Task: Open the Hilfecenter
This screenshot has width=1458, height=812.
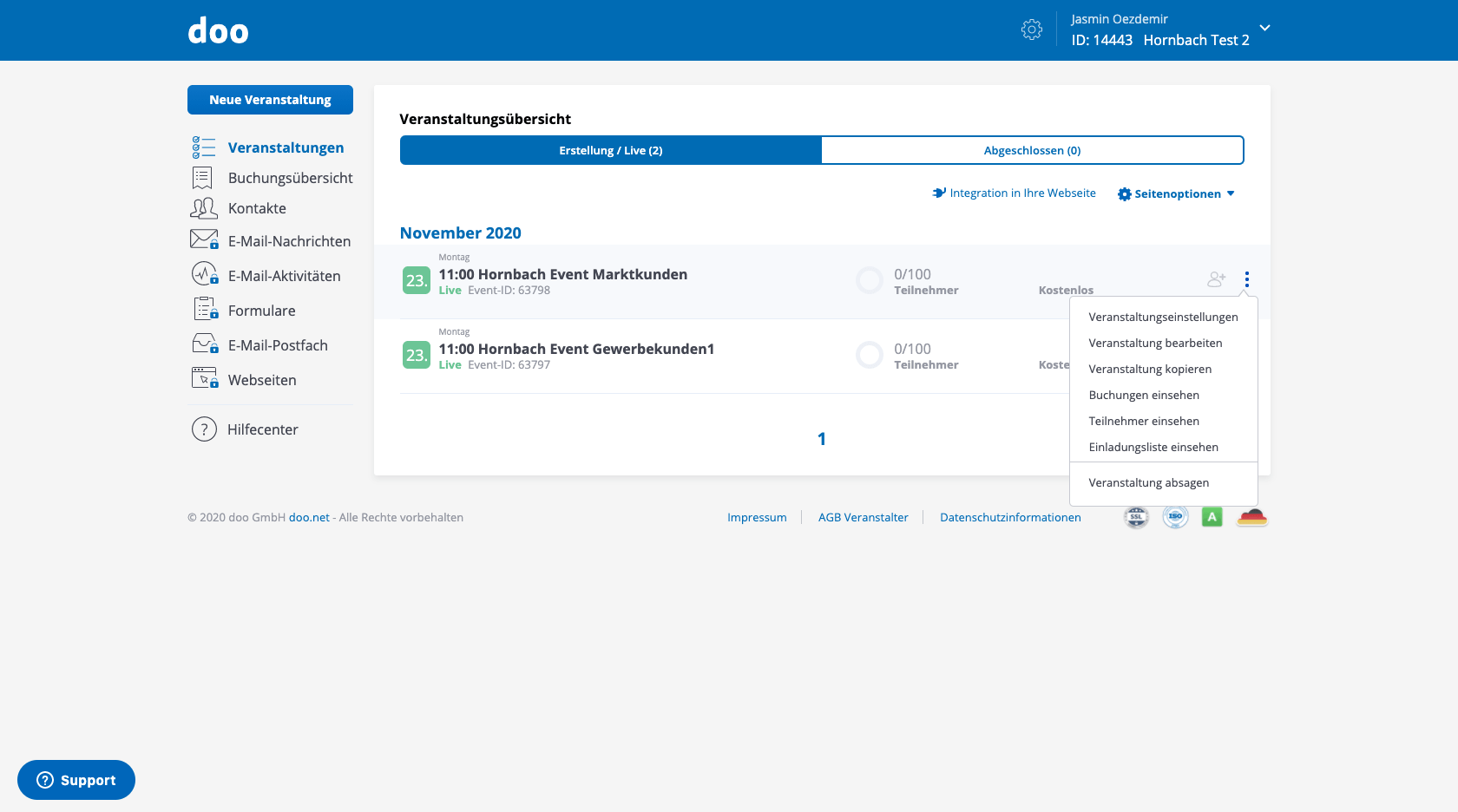Action: [x=262, y=429]
